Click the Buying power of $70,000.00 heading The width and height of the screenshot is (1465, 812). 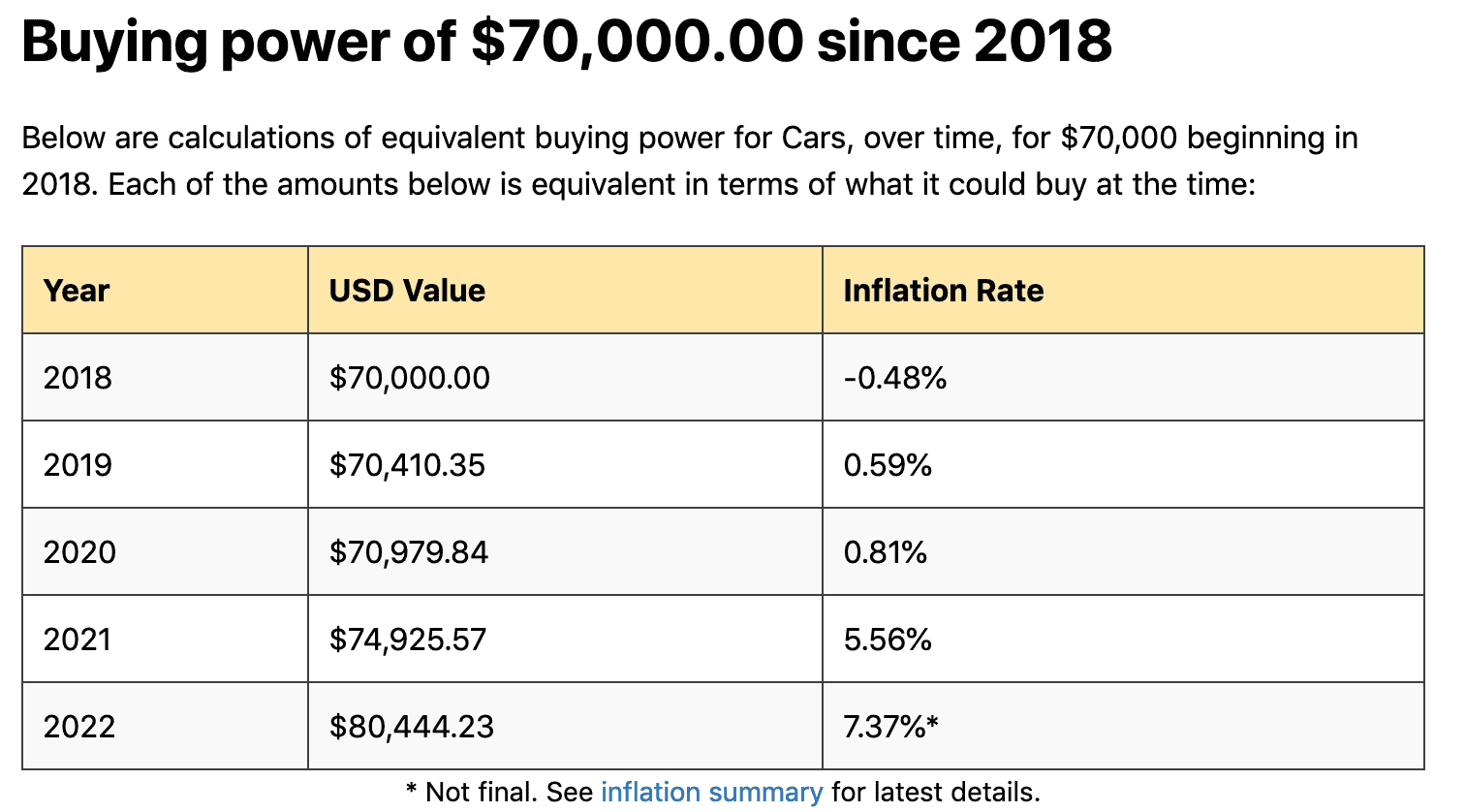(x=567, y=41)
